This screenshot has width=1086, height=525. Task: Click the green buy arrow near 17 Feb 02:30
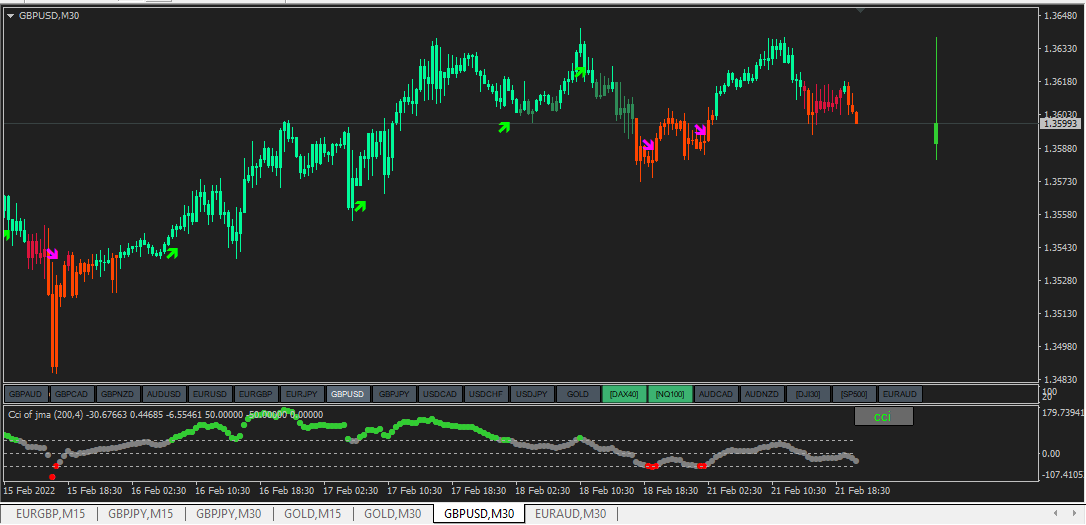pyautogui.click(x=359, y=206)
